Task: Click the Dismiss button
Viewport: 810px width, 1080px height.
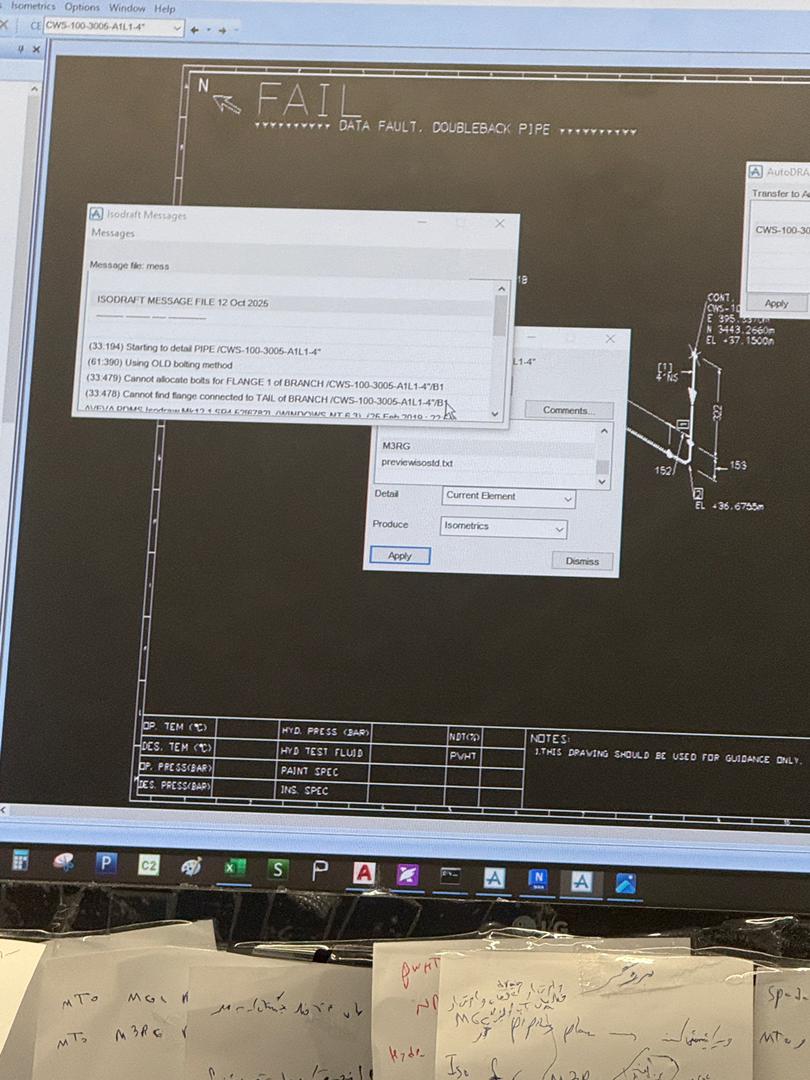Action: pos(582,561)
